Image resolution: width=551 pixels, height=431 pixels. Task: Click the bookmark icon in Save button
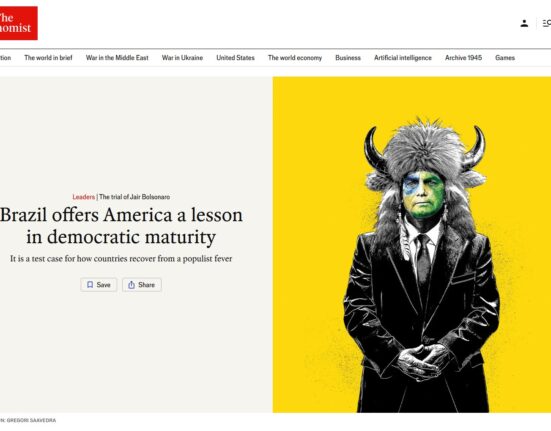[90, 285]
